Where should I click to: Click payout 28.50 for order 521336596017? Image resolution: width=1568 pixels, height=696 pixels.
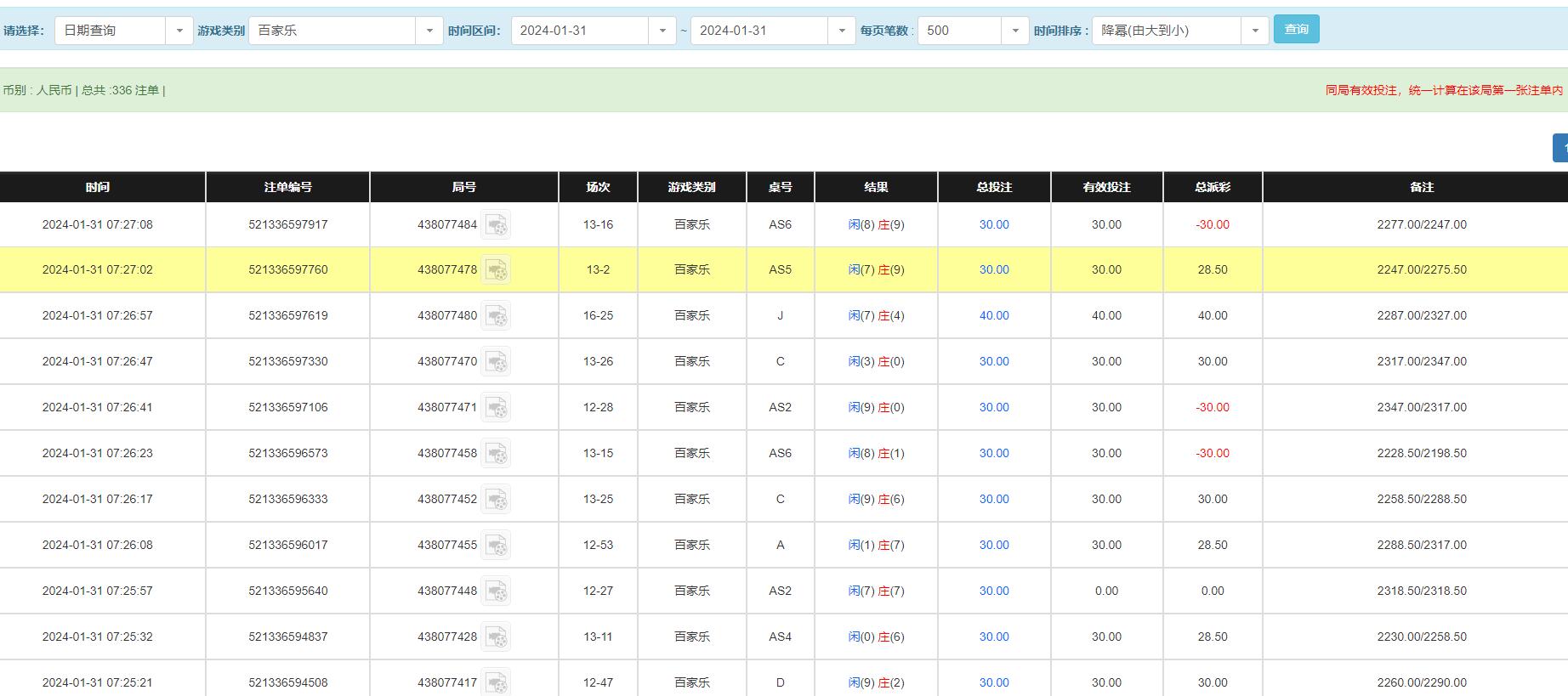(1213, 545)
